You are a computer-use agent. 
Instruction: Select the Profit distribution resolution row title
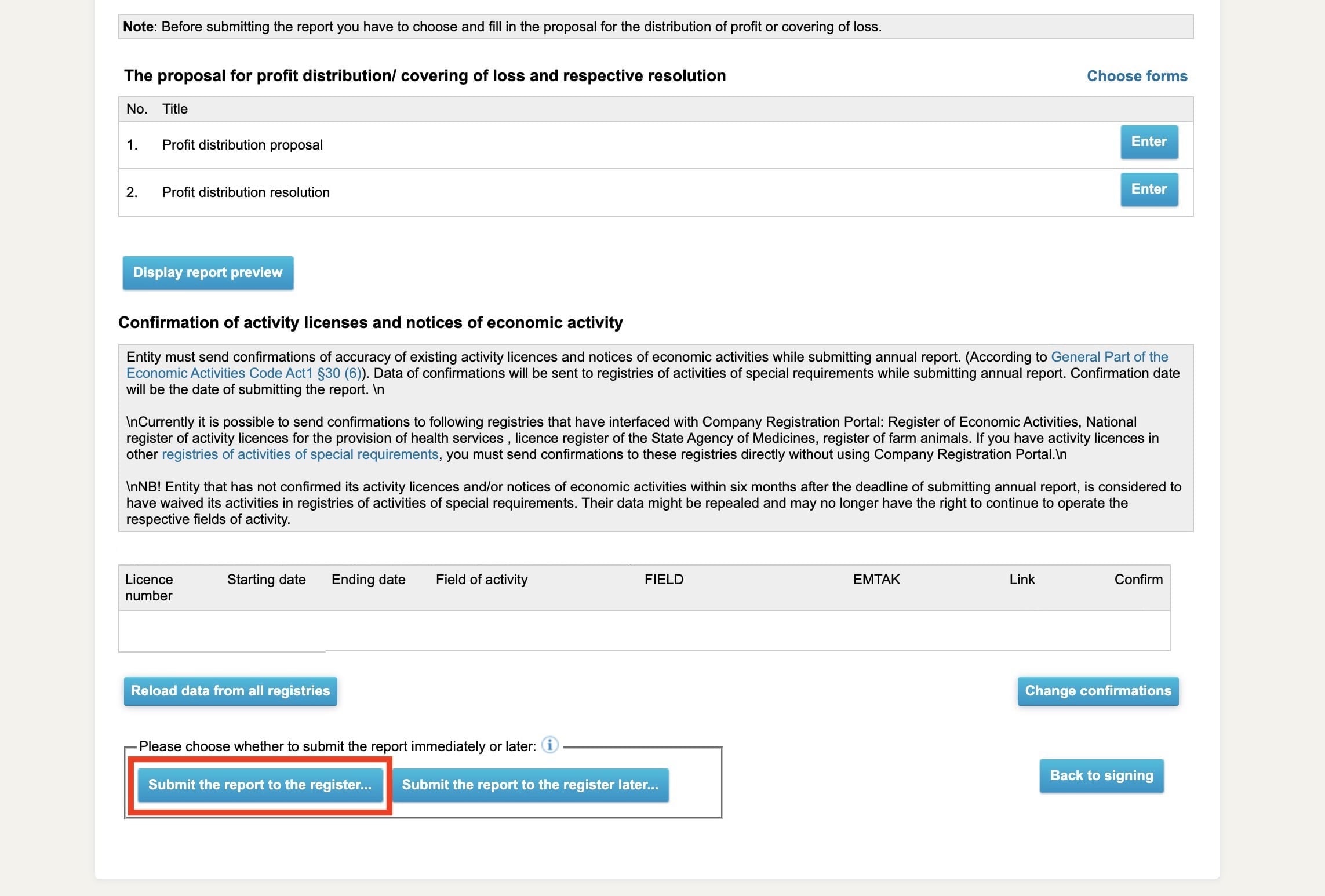pos(246,192)
